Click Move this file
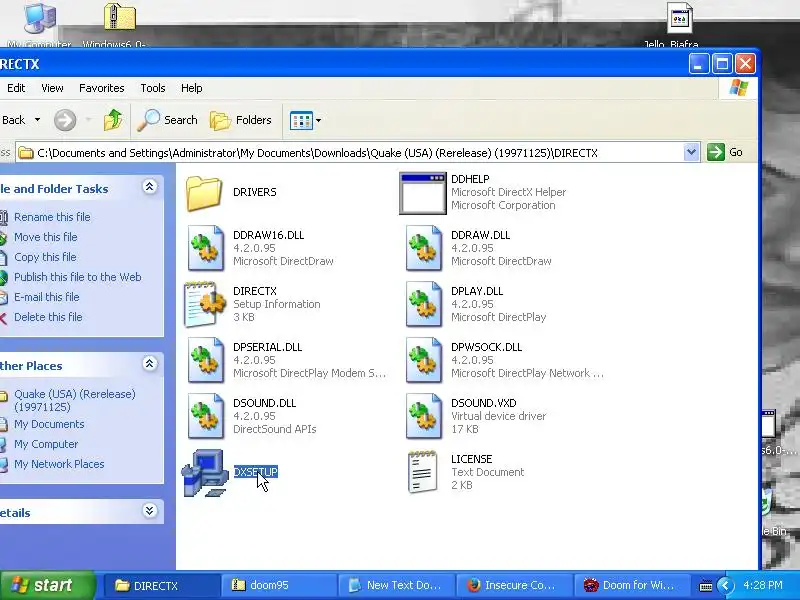The width and height of the screenshot is (800, 600). 45,237
